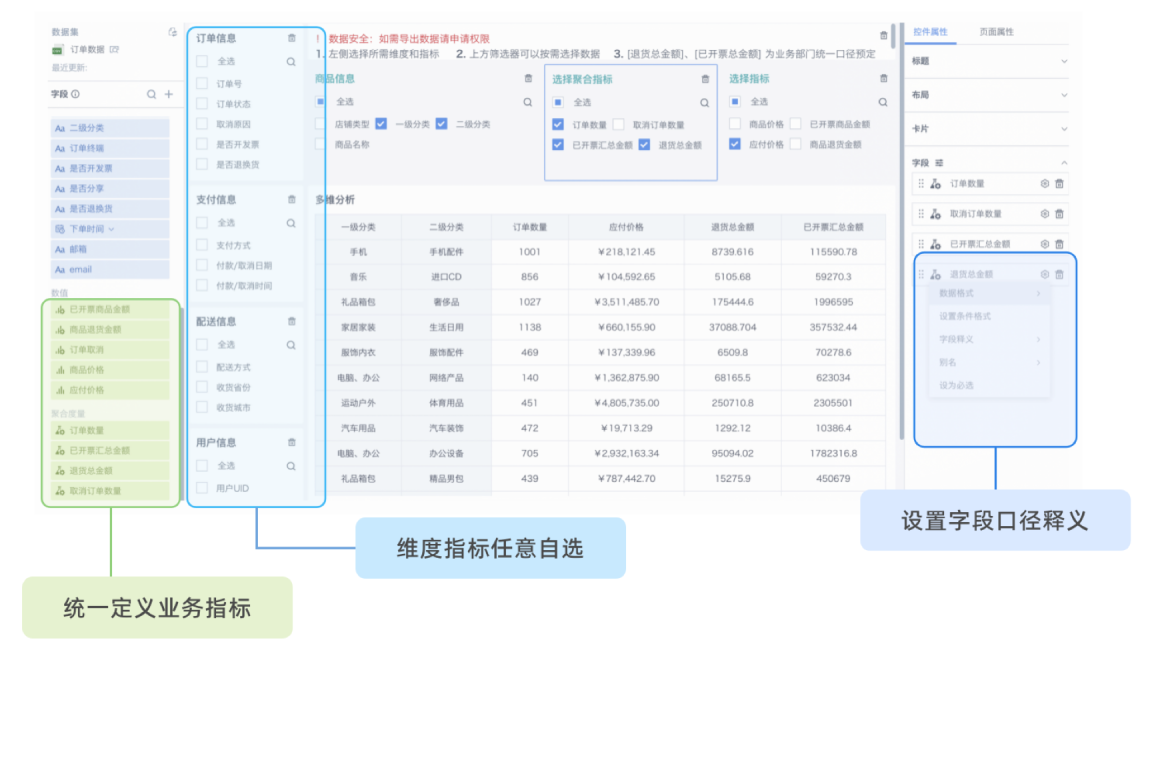Open the 数据格式 submenu
This screenshot has width=1150, height=776.
[x=989, y=294]
